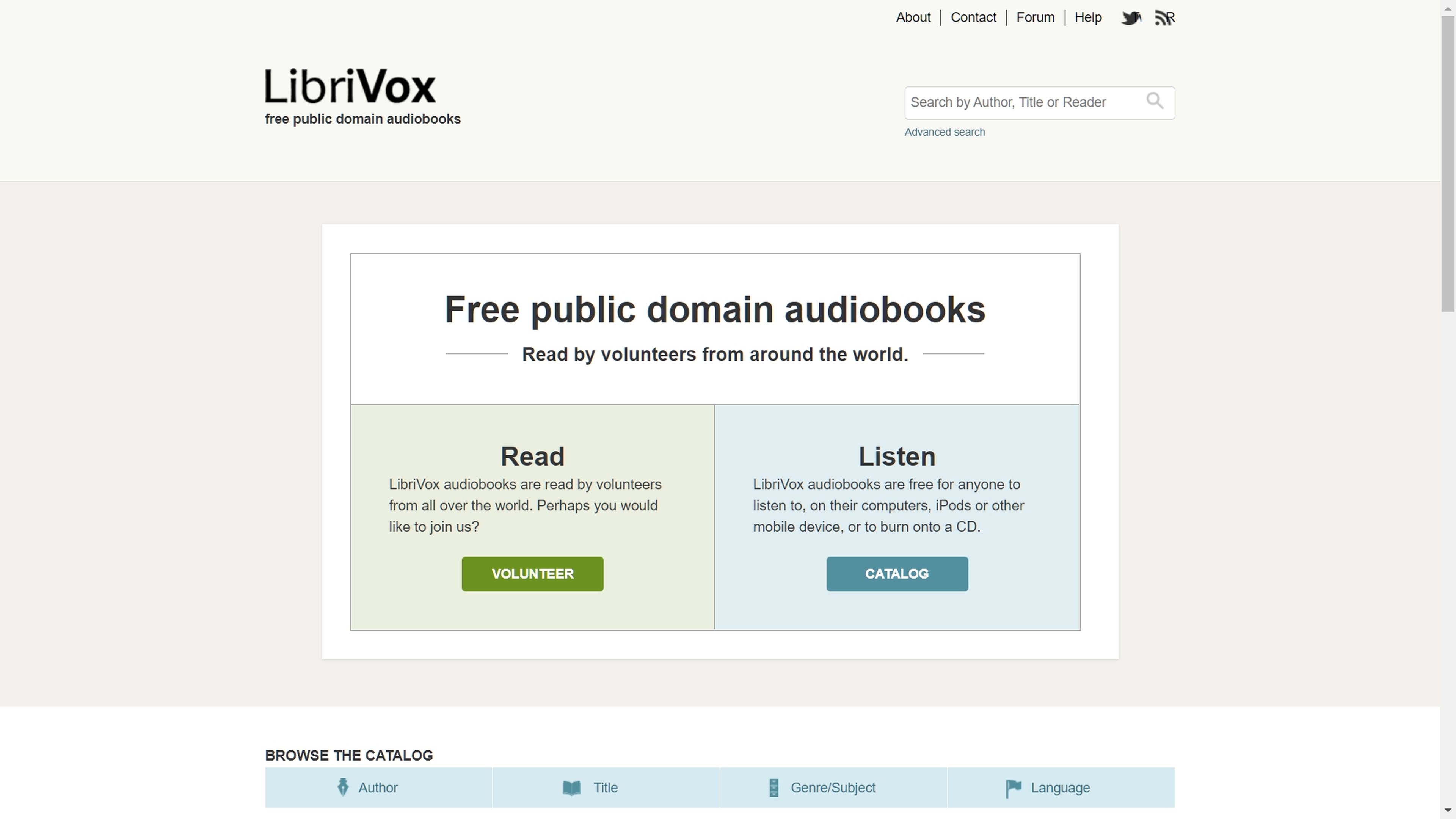The image size is (1456, 819).
Task: Open the Advanced search link
Action: pos(945,132)
